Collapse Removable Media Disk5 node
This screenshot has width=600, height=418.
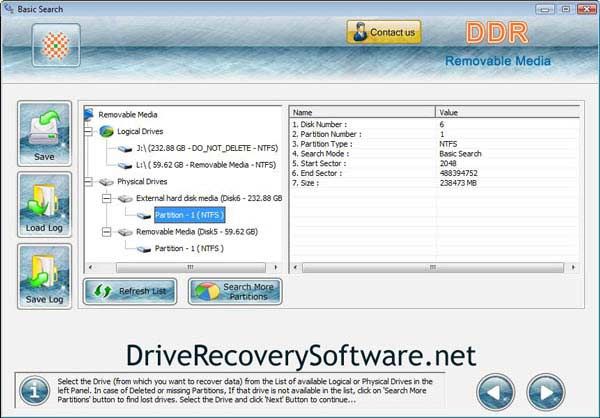(107, 232)
